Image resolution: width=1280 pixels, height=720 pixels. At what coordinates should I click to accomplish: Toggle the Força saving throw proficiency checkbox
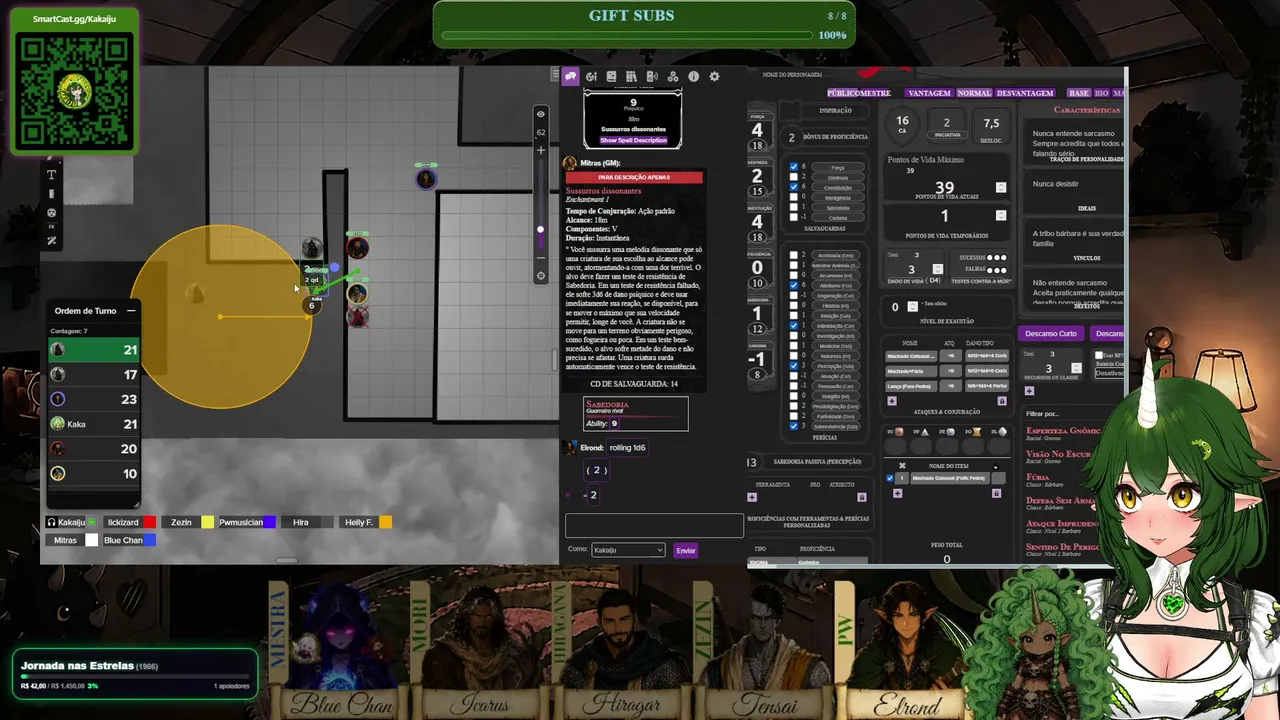794,167
